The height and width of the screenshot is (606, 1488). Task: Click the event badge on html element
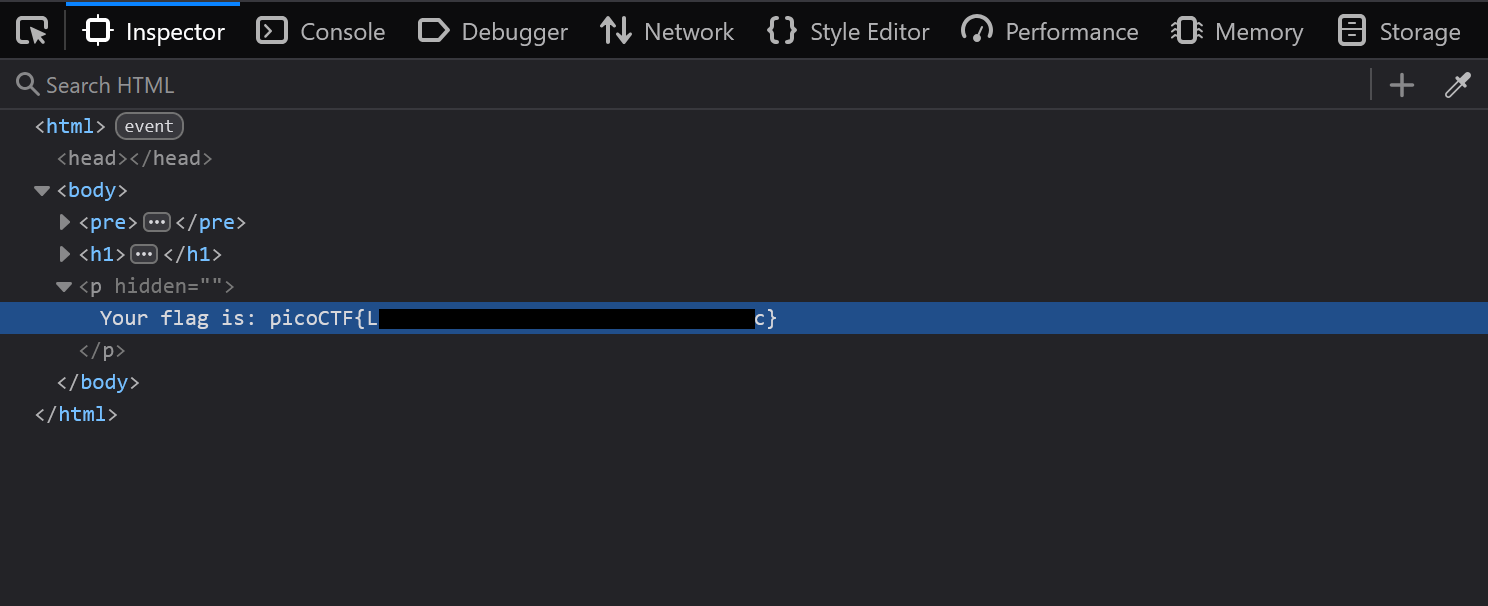[x=149, y=126]
